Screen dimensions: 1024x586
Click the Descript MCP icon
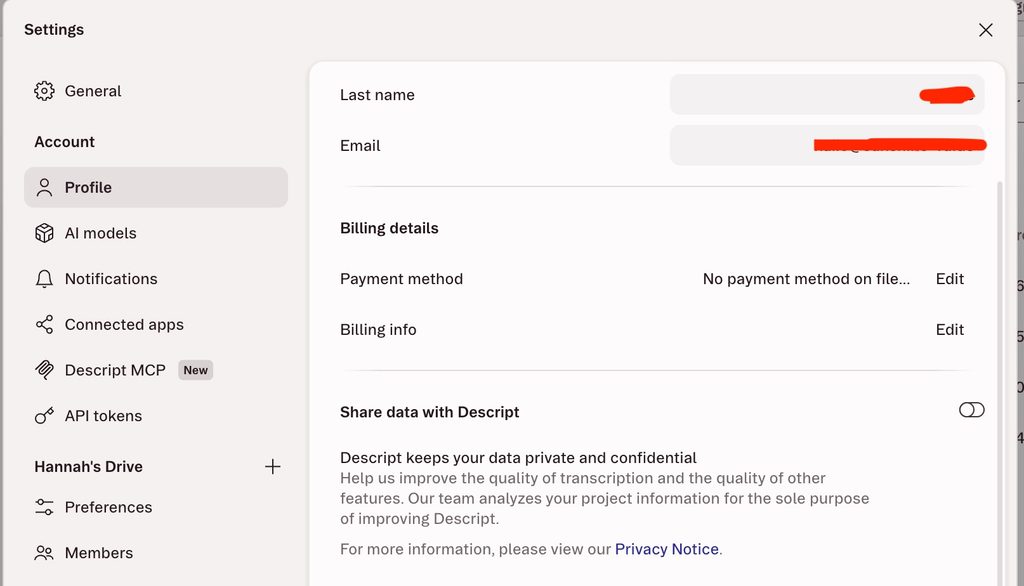[44, 370]
